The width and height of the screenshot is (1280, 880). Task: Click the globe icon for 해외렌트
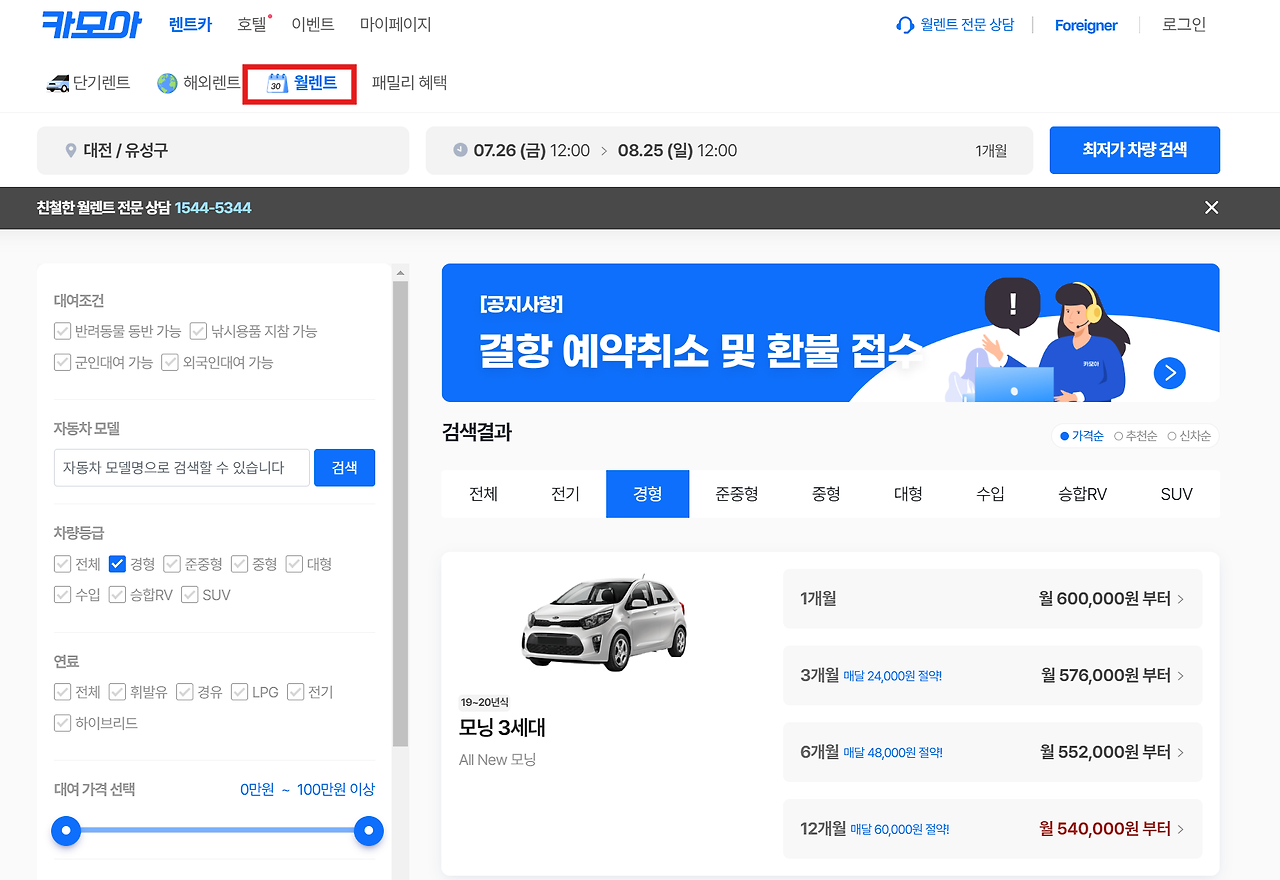(x=167, y=83)
